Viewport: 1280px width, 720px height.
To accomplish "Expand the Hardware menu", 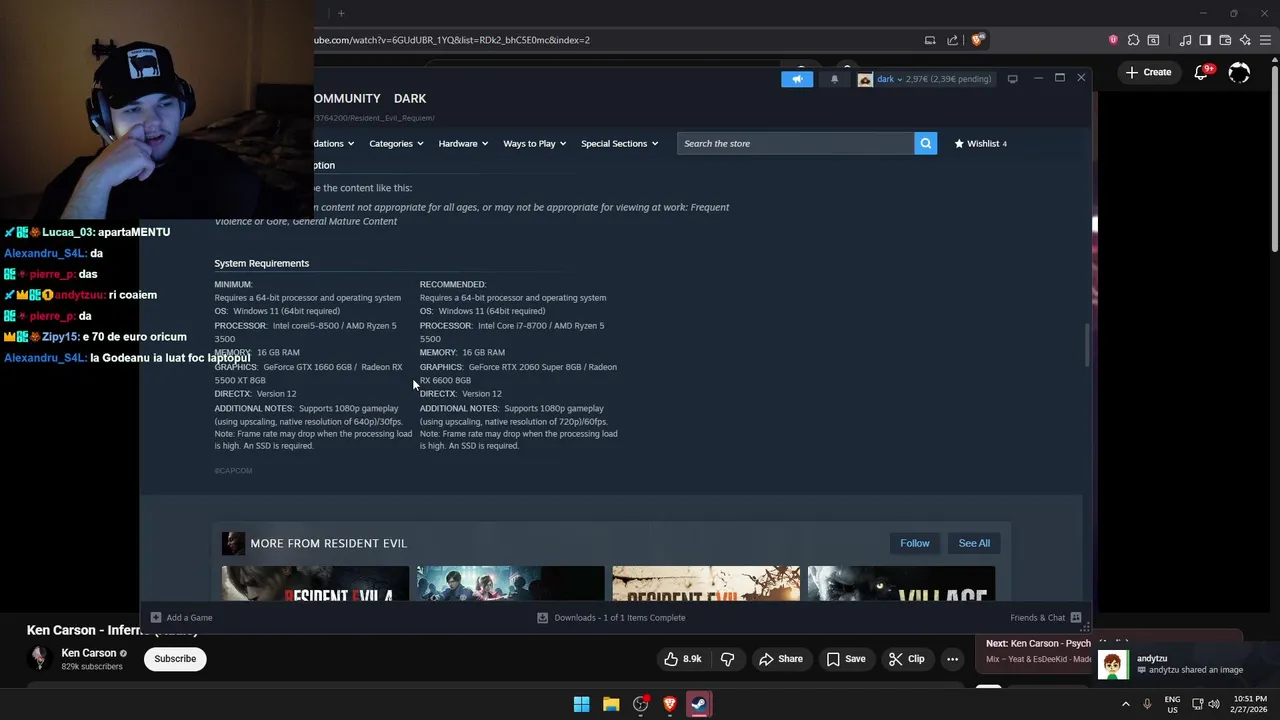I will [463, 143].
